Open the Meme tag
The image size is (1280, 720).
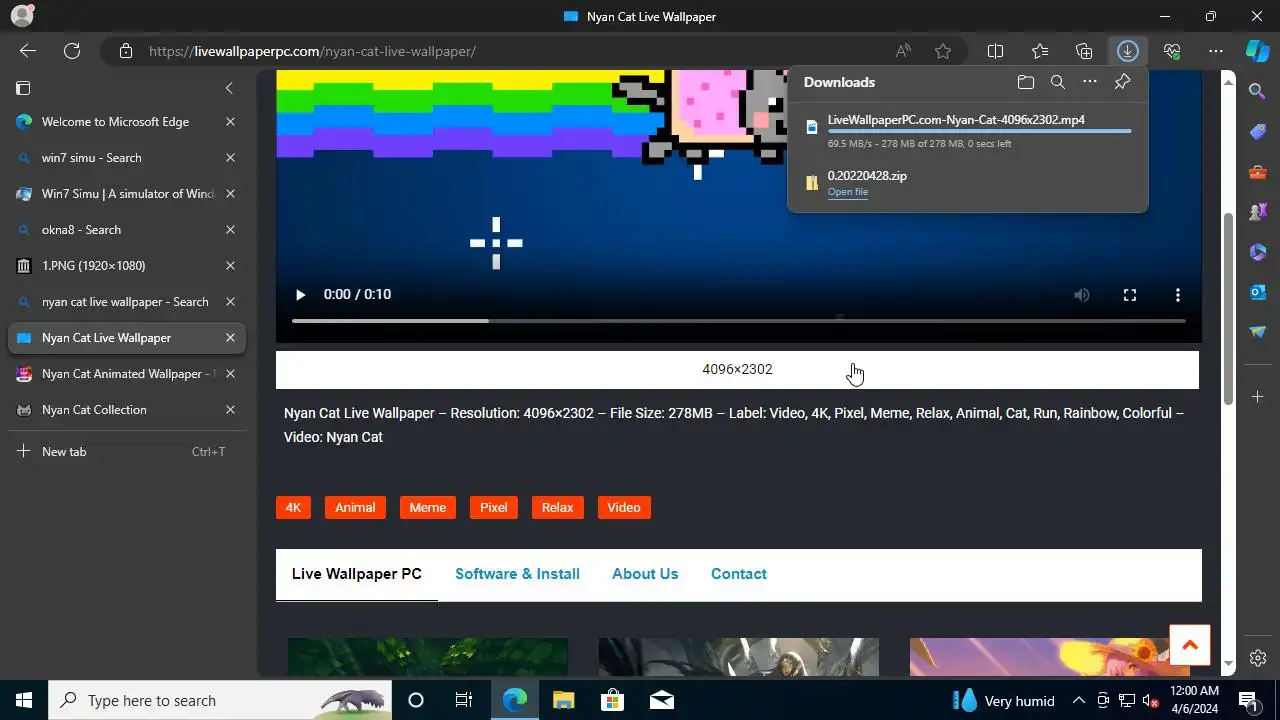click(427, 508)
